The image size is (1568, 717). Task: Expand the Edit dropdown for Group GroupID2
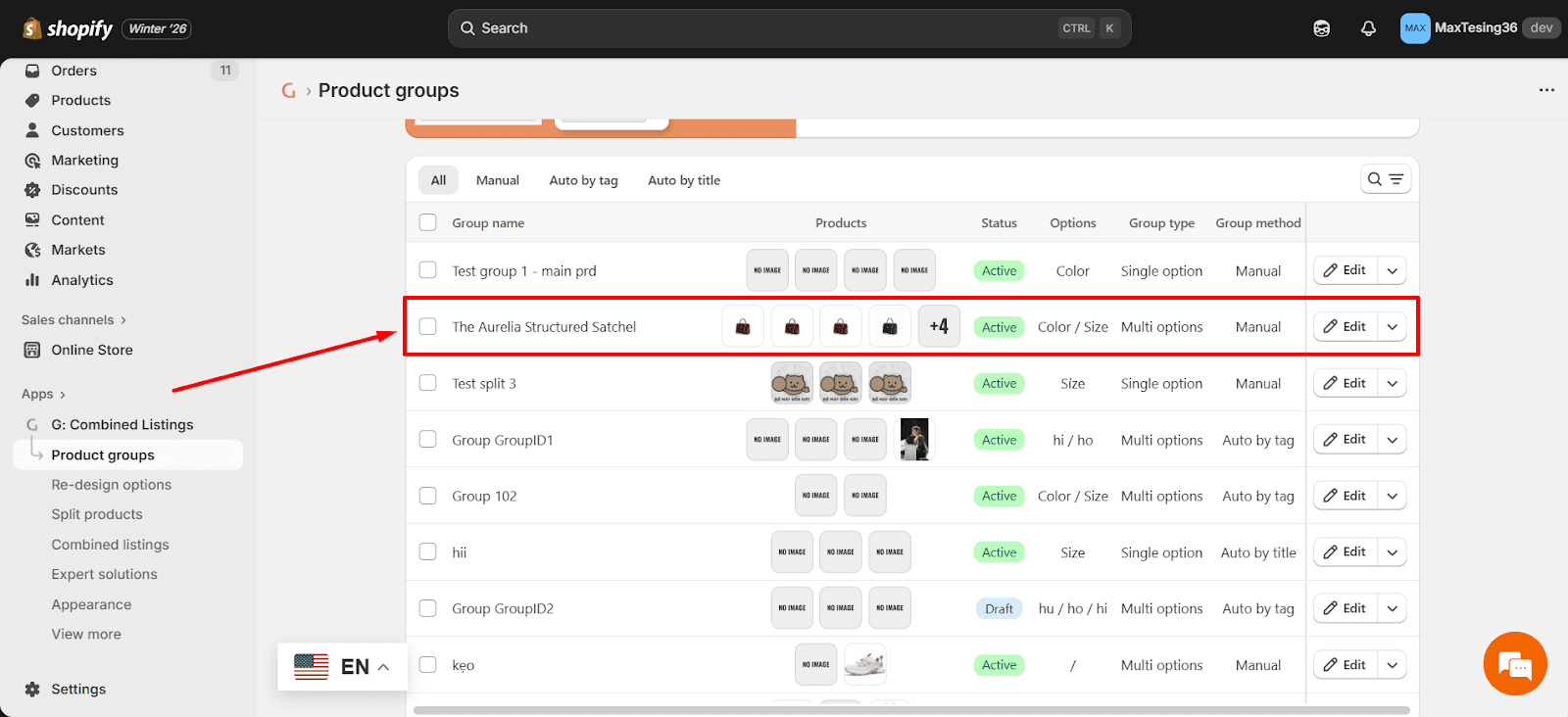pos(1393,608)
